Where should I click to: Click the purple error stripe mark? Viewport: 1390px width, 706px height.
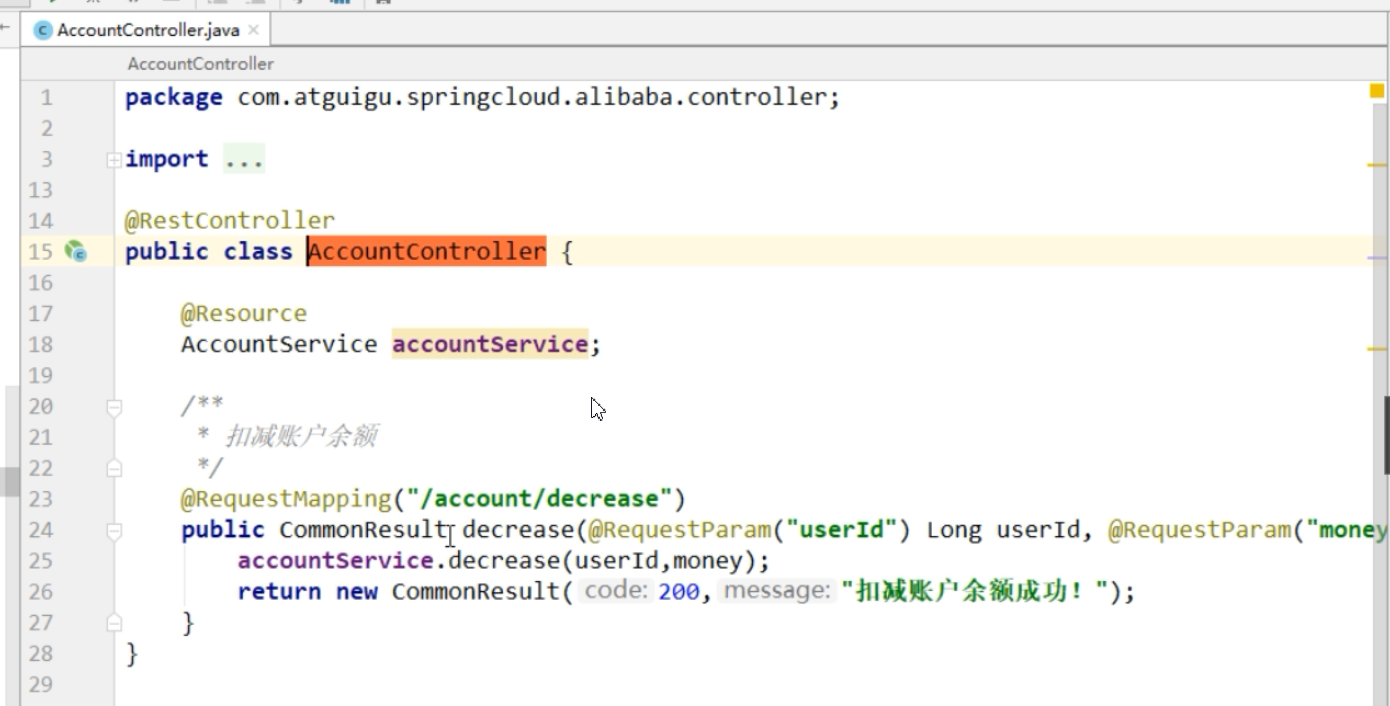coord(1376,257)
